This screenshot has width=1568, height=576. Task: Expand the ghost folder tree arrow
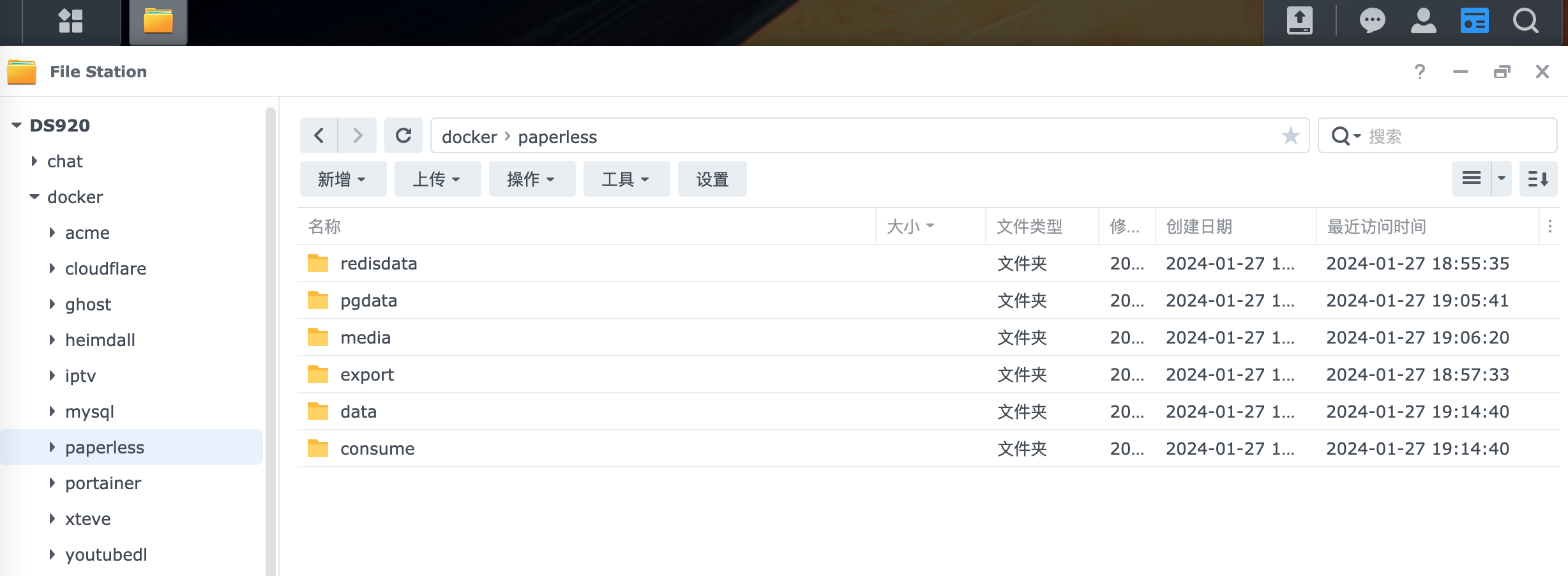click(52, 304)
